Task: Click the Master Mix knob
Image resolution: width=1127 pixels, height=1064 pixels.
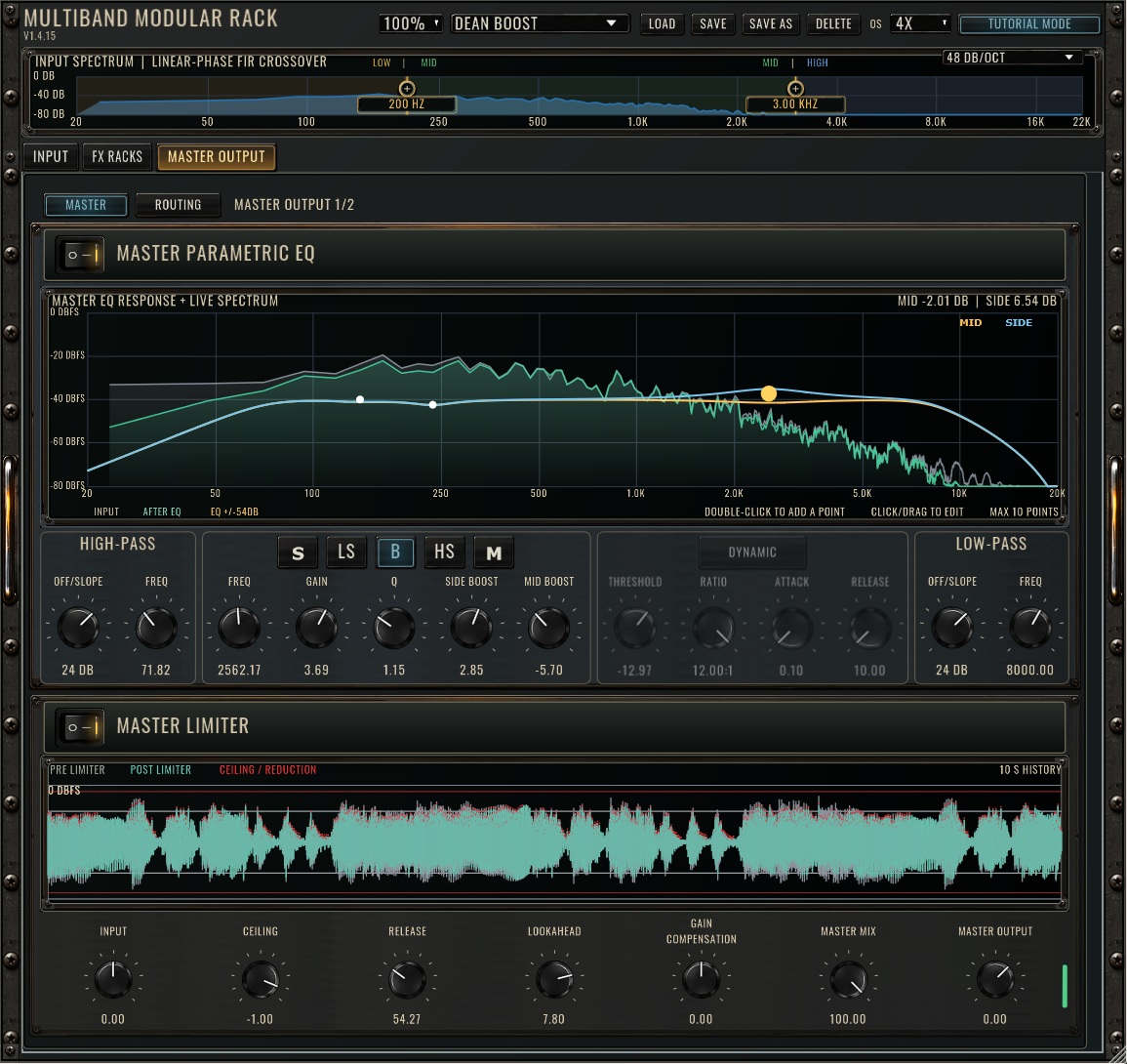Action: (848, 978)
